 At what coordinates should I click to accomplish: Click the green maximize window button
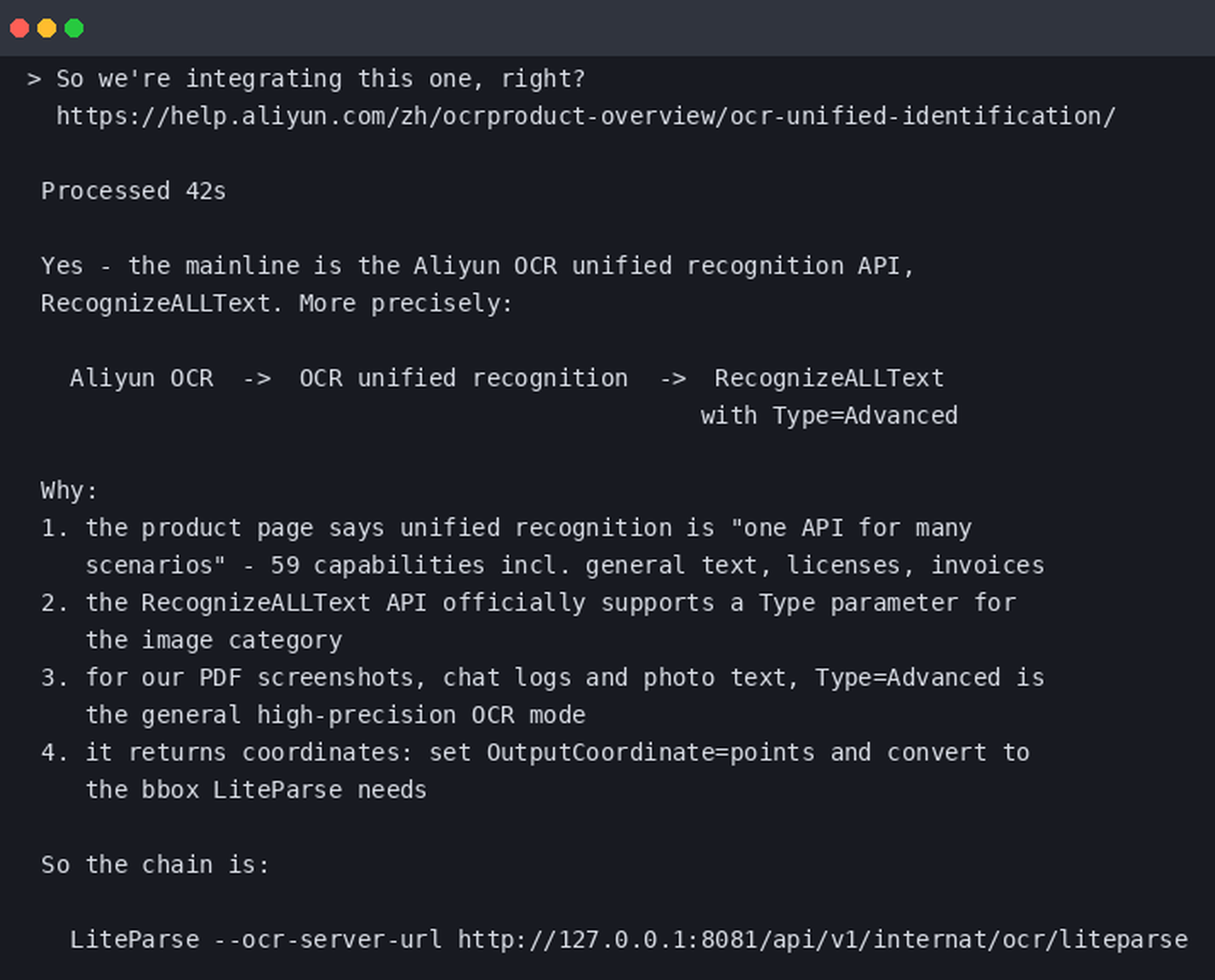74,28
